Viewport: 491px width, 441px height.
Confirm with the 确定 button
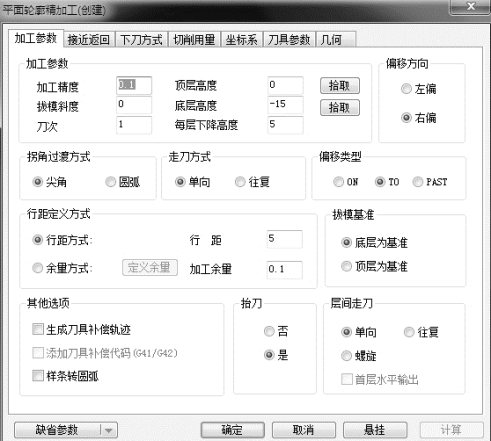coord(233,430)
